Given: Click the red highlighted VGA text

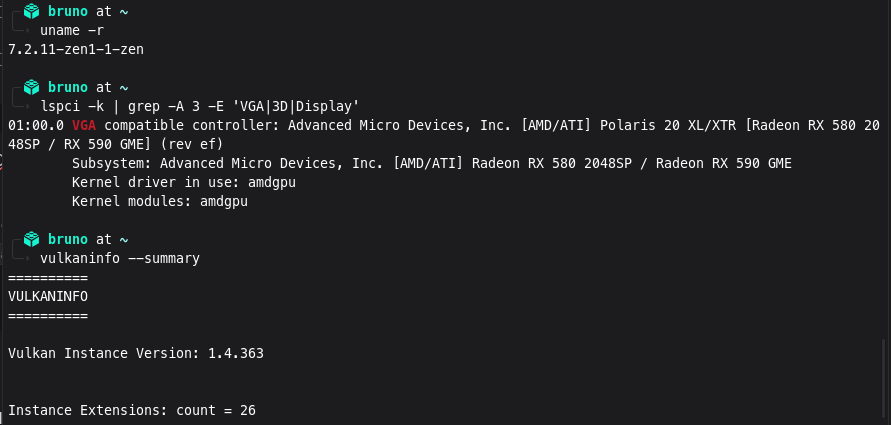Looking at the screenshot, I should [x=84, y=125].
